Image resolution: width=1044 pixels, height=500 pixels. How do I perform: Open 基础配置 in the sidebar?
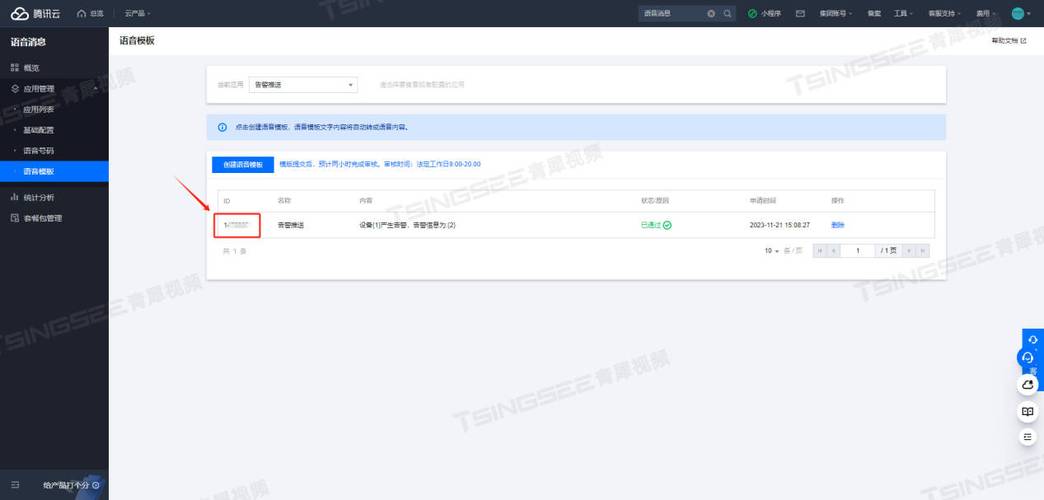pos(39,130)
